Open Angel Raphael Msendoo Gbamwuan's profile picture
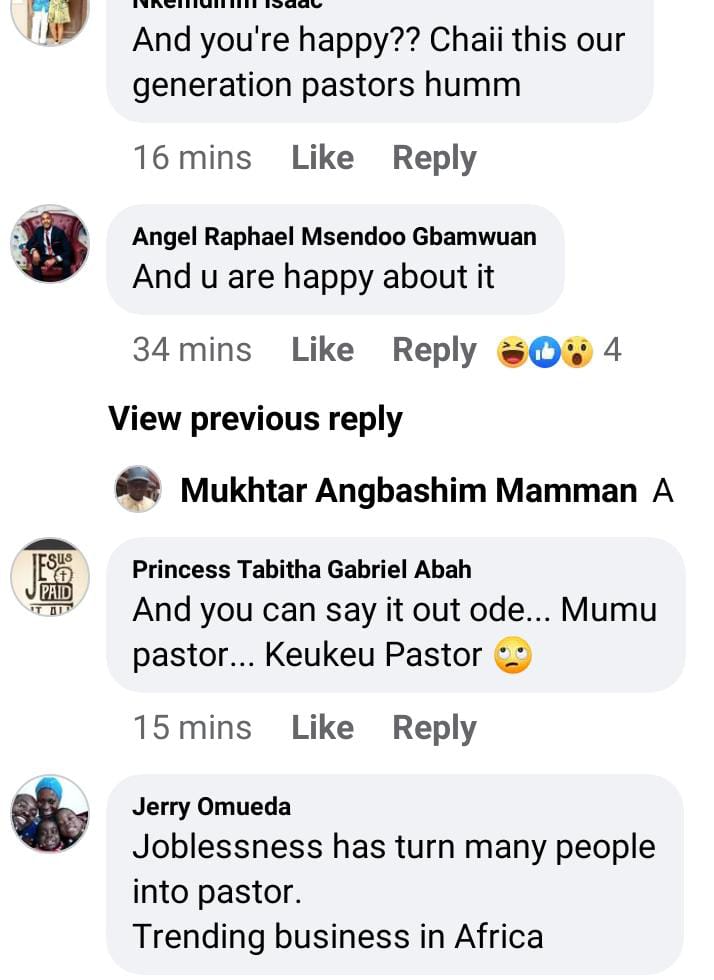 [x=50, y=244]
